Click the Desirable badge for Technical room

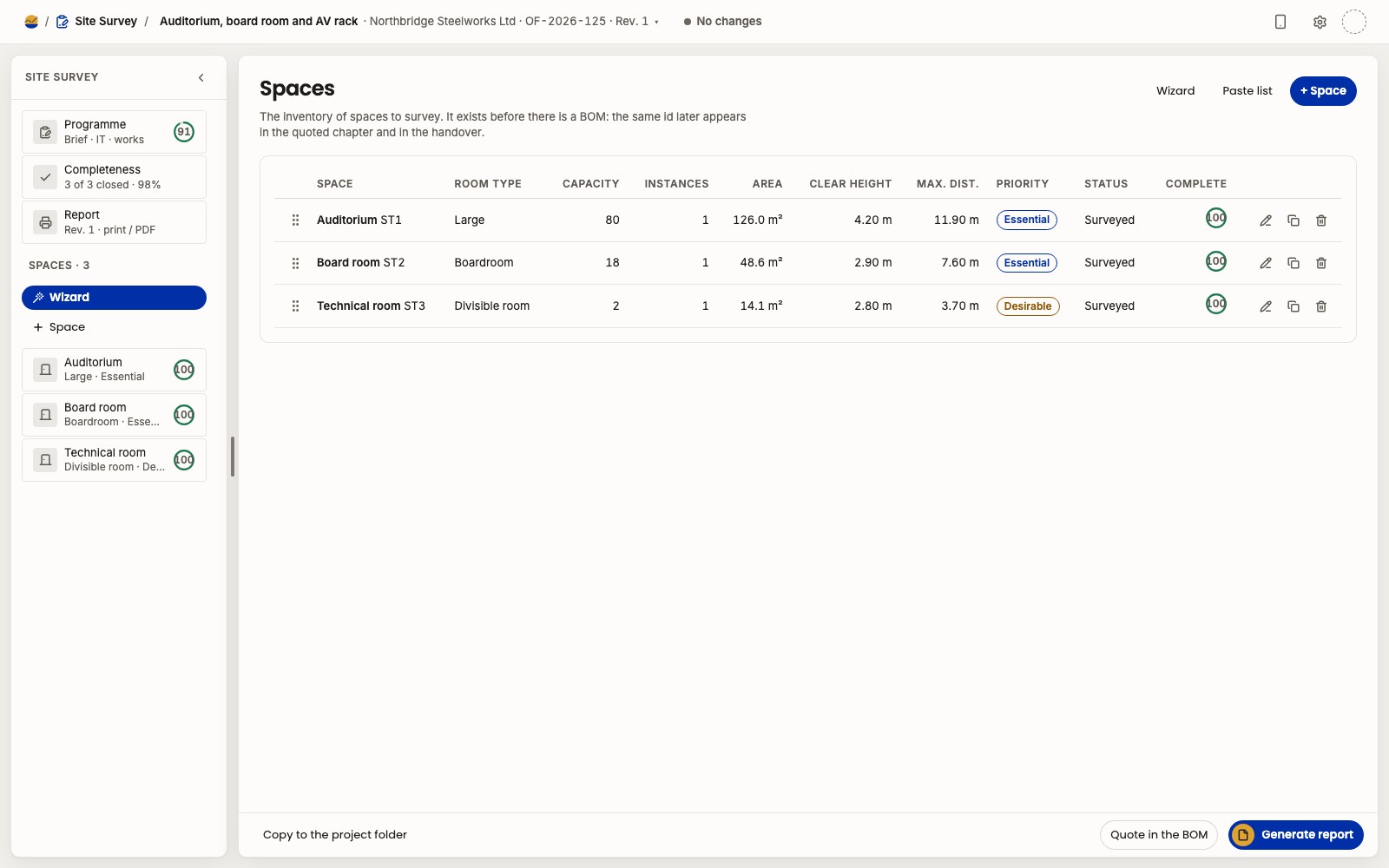(x=1028, y=306)
